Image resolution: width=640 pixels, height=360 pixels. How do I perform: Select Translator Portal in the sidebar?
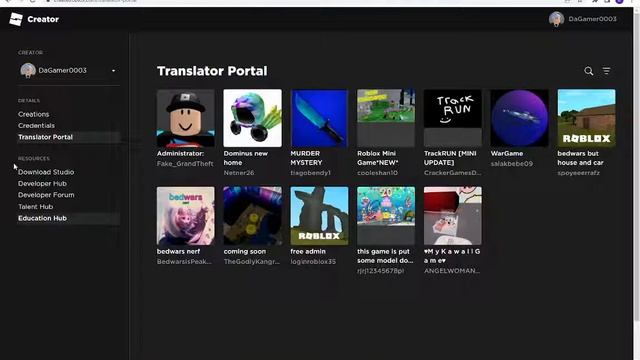45,137
